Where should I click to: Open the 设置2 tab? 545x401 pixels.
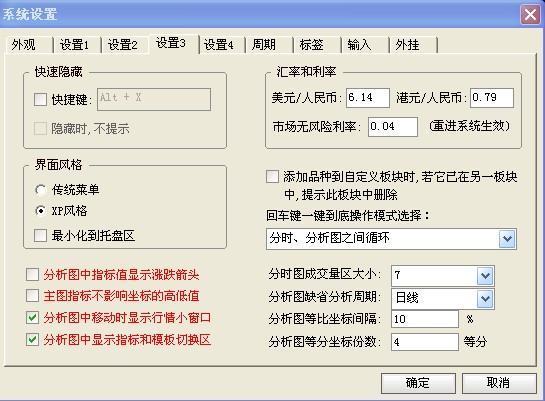[124, 45]
